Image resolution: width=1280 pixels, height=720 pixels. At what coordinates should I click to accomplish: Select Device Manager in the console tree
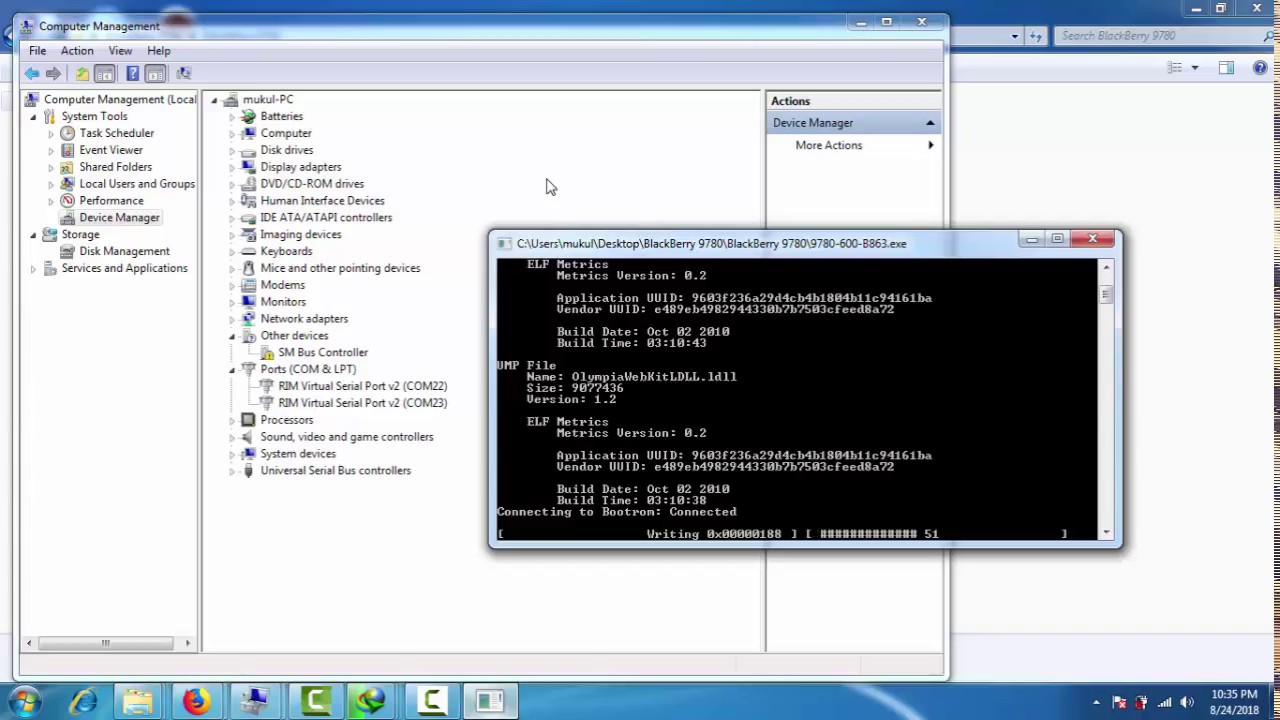119,217
